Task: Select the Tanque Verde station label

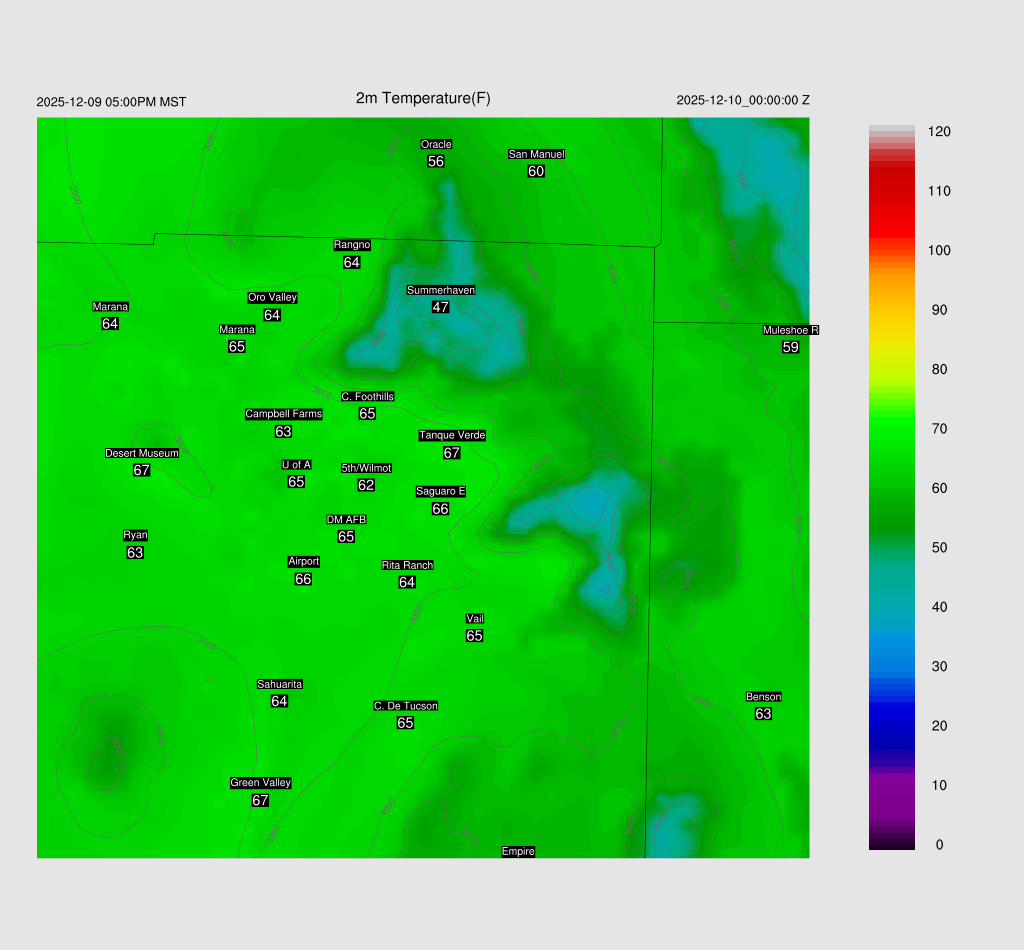Action: [x=452, y=435]
